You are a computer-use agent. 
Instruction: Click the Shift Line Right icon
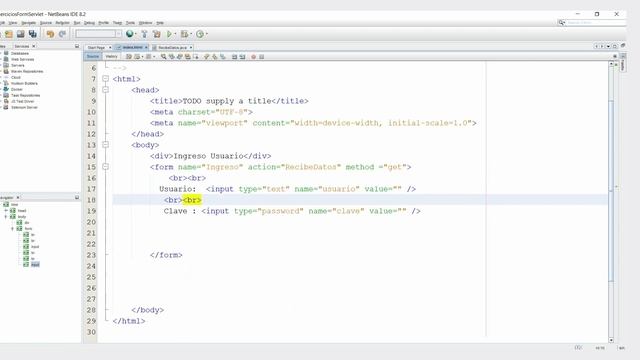(x=242, y=57)
